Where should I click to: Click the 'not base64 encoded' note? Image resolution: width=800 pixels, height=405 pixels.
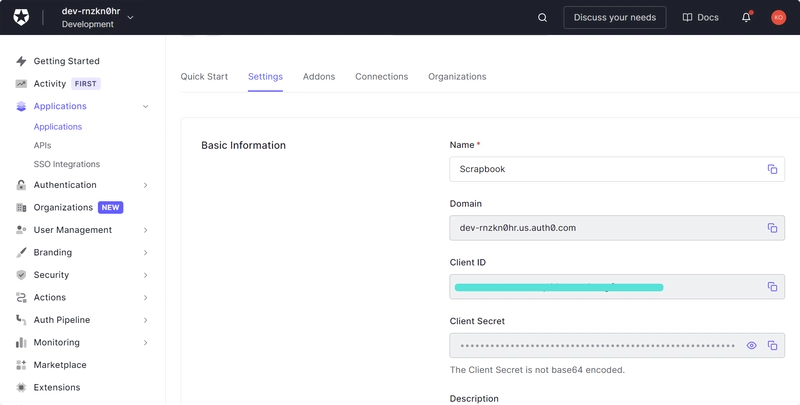point(537,370)
